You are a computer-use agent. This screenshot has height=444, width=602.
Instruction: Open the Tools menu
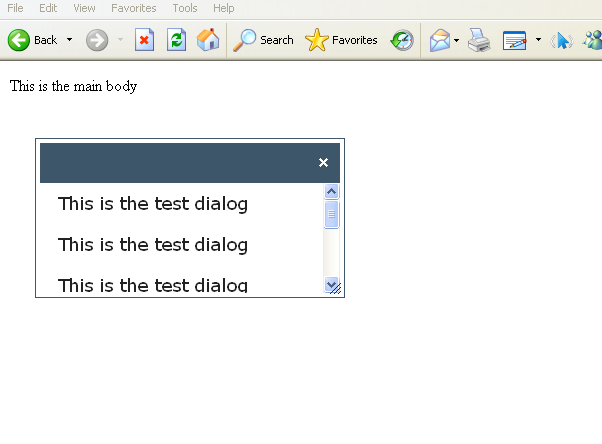184,8
